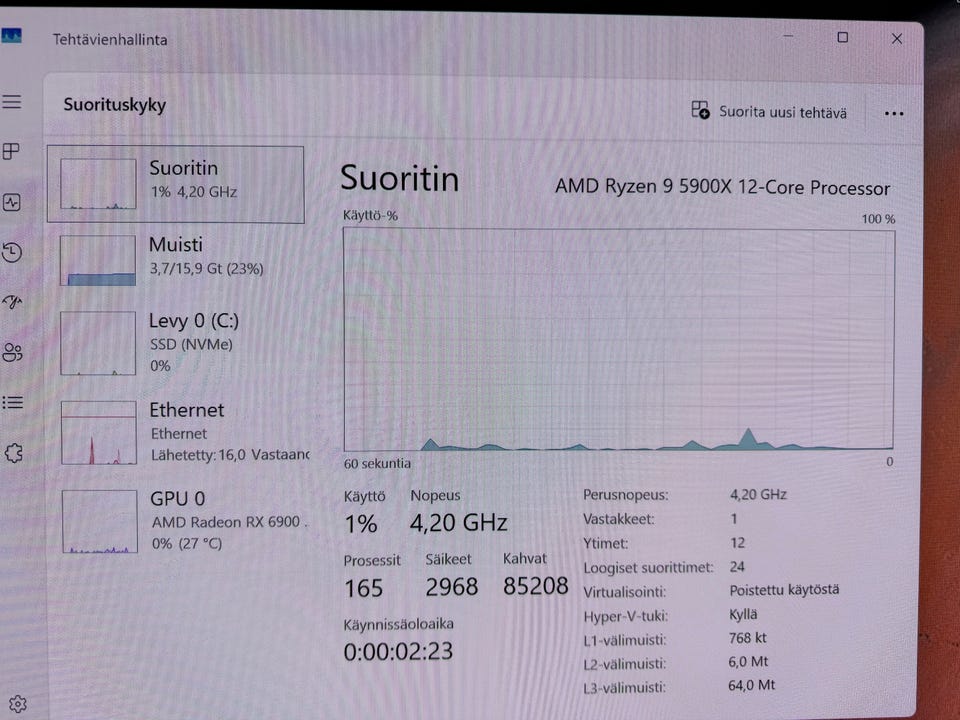Open Startup apps icon in sidebar

(12, 302)
